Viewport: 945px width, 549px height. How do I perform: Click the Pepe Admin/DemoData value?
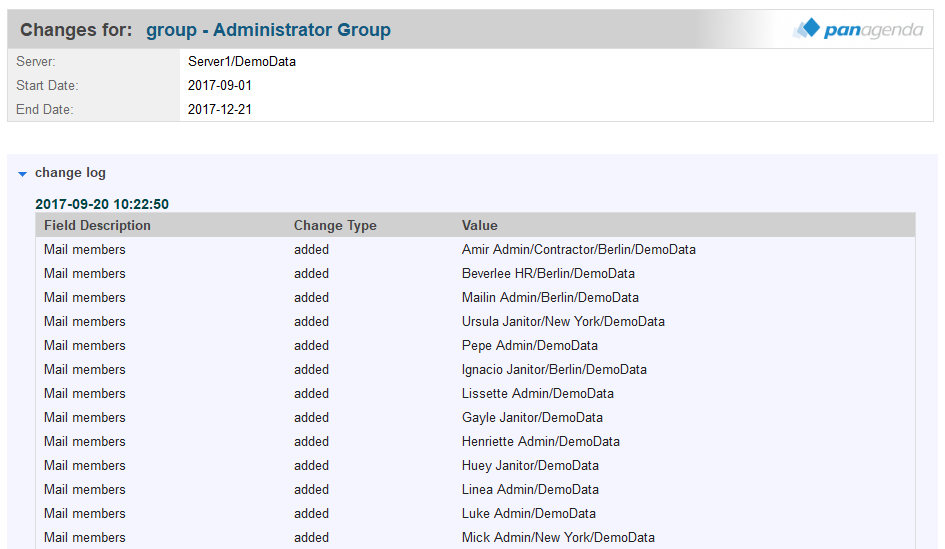pos(529,346)
